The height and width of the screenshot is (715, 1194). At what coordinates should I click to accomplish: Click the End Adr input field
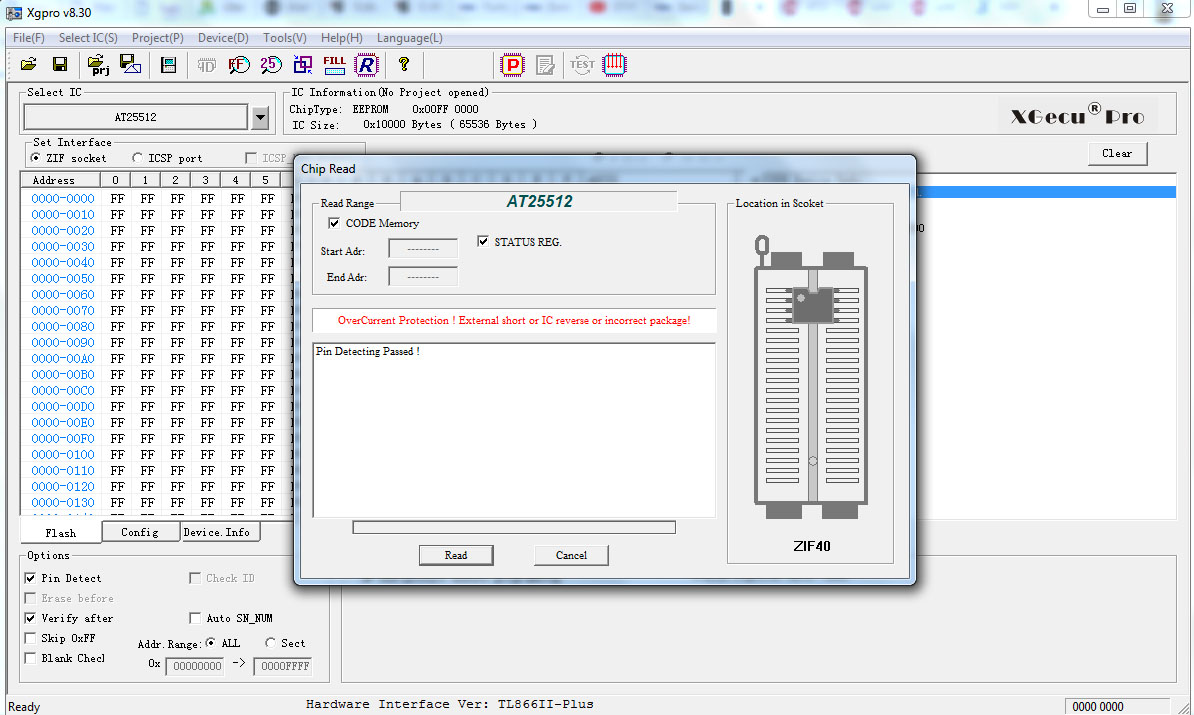(x=423, y=276)
